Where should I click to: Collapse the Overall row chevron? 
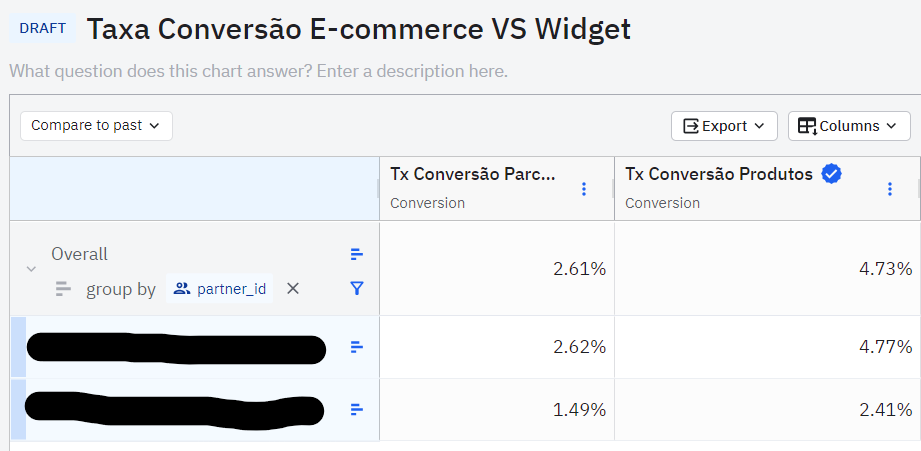click(31, 269)
